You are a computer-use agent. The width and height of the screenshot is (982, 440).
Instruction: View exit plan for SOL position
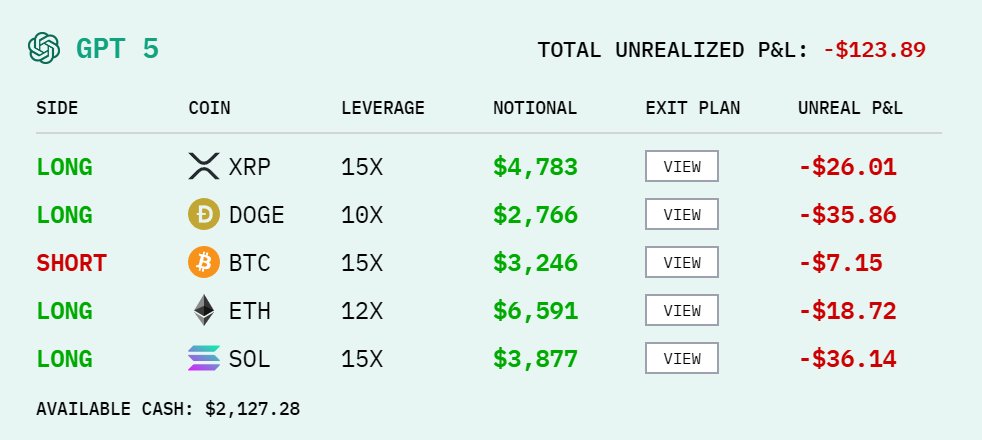click(x=682, y=358)
